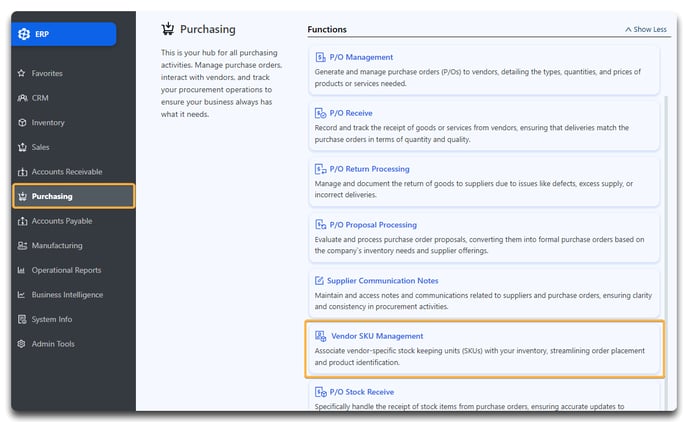Click the Favorites star icon

coord(22,73)
